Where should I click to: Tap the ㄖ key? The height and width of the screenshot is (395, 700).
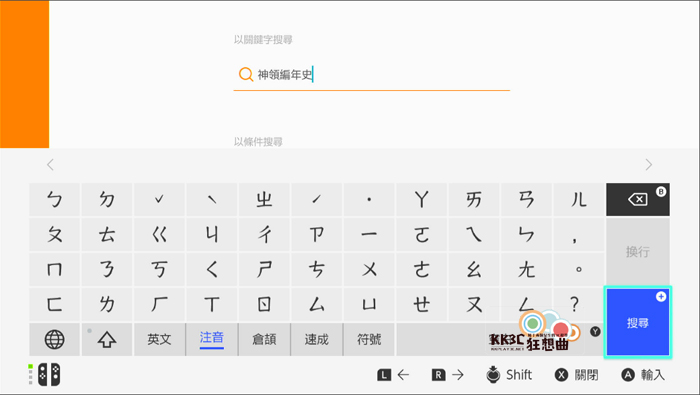[264, 304]
